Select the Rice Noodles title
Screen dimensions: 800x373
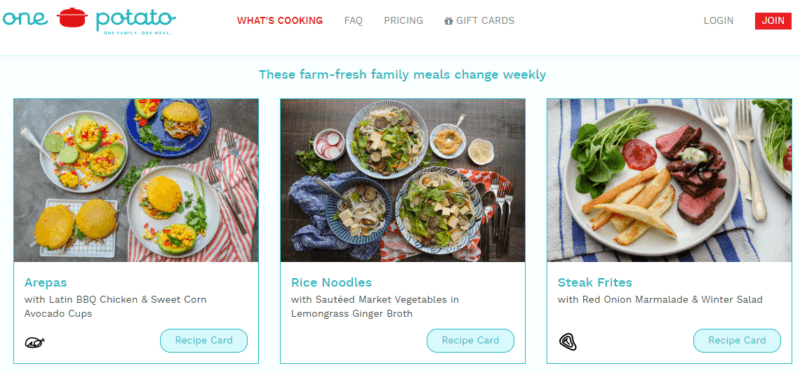[331, 283]
